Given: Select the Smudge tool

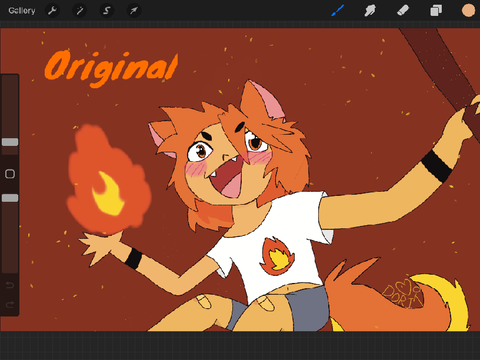Looking at the screenshot, I should tap(370, 11).
